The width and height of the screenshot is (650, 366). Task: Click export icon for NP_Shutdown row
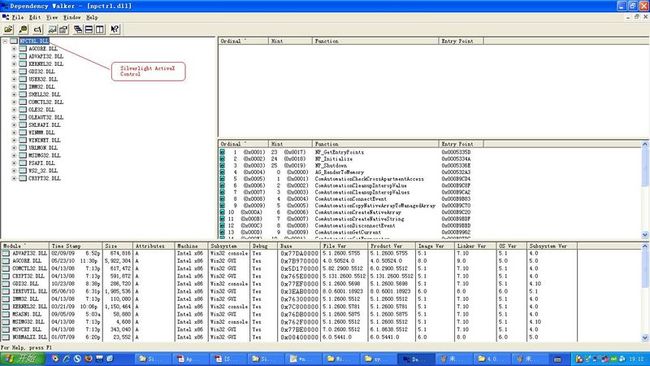pos(223,165)
